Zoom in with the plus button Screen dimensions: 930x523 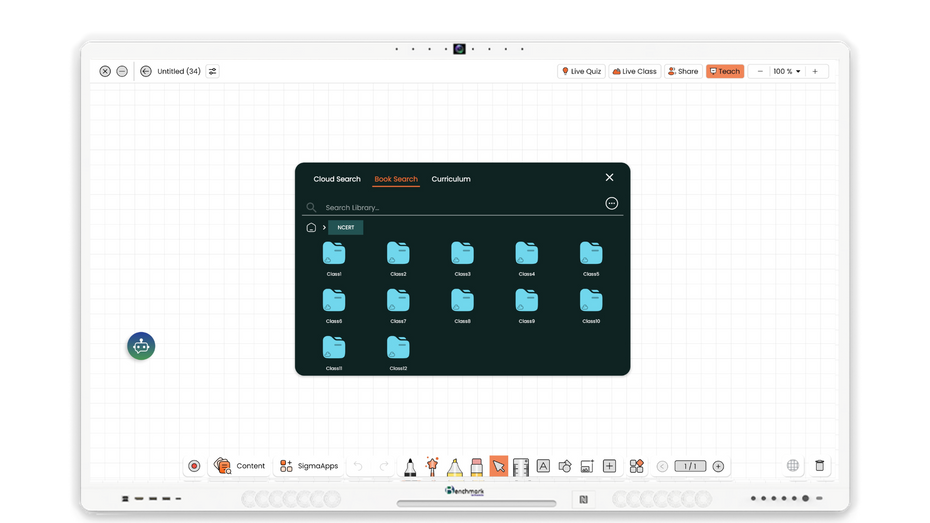click(x=815, y=71)
